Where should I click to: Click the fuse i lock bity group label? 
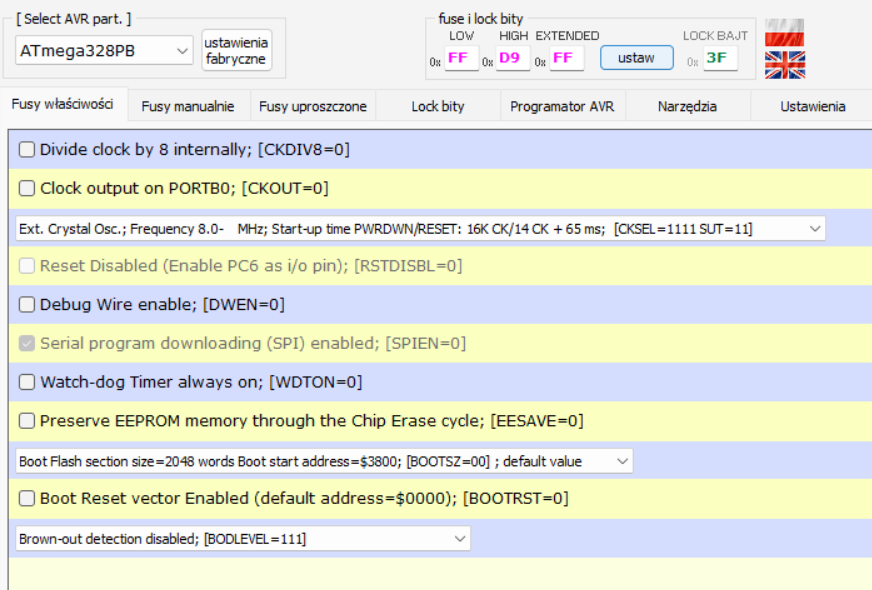click(480, 19)
